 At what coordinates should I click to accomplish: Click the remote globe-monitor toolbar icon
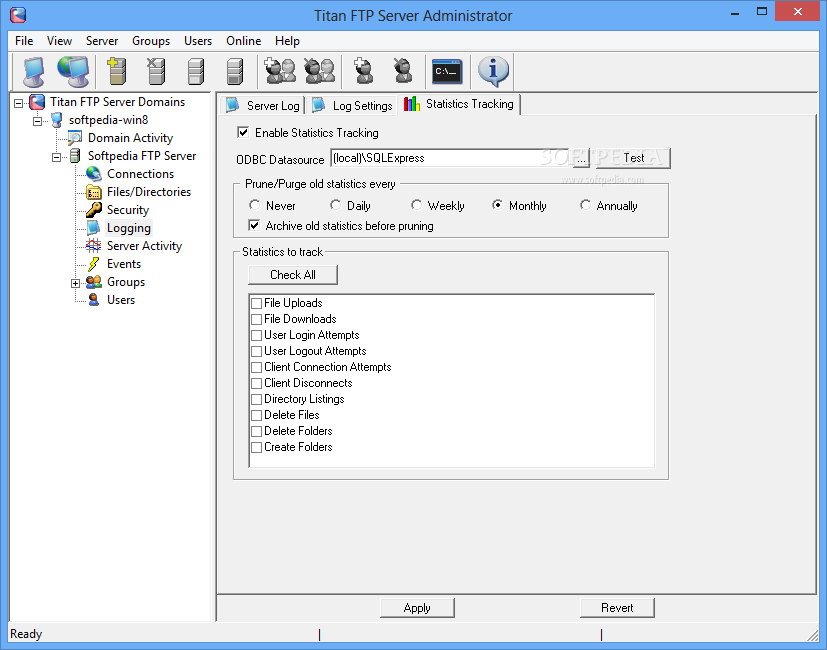73,71
